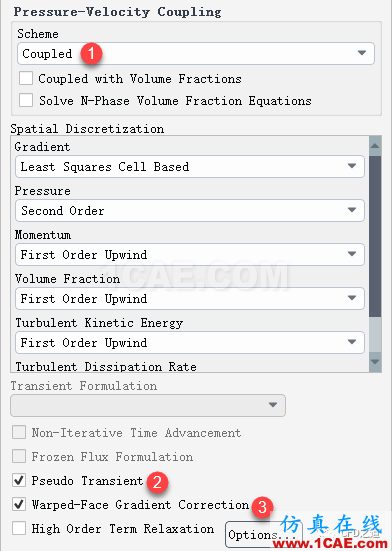Click the Non-Iterative Time Advancement checkbox
The image size is (392, 551).
tap(19, 432)
